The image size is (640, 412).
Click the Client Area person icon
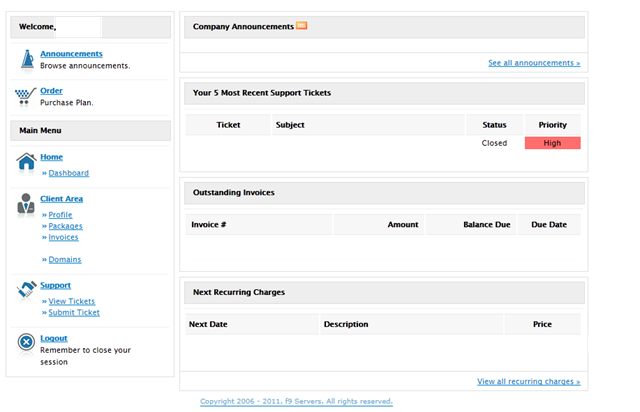(x=26, y=204)
